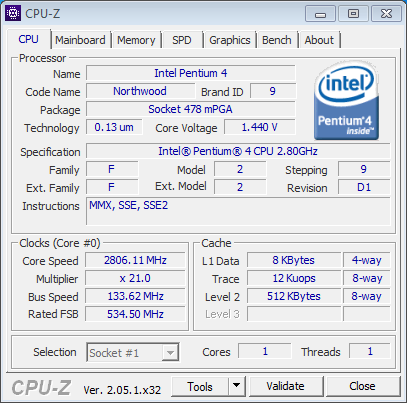Open the Graphics tab
407x403 pixels.
coord(230,40)
